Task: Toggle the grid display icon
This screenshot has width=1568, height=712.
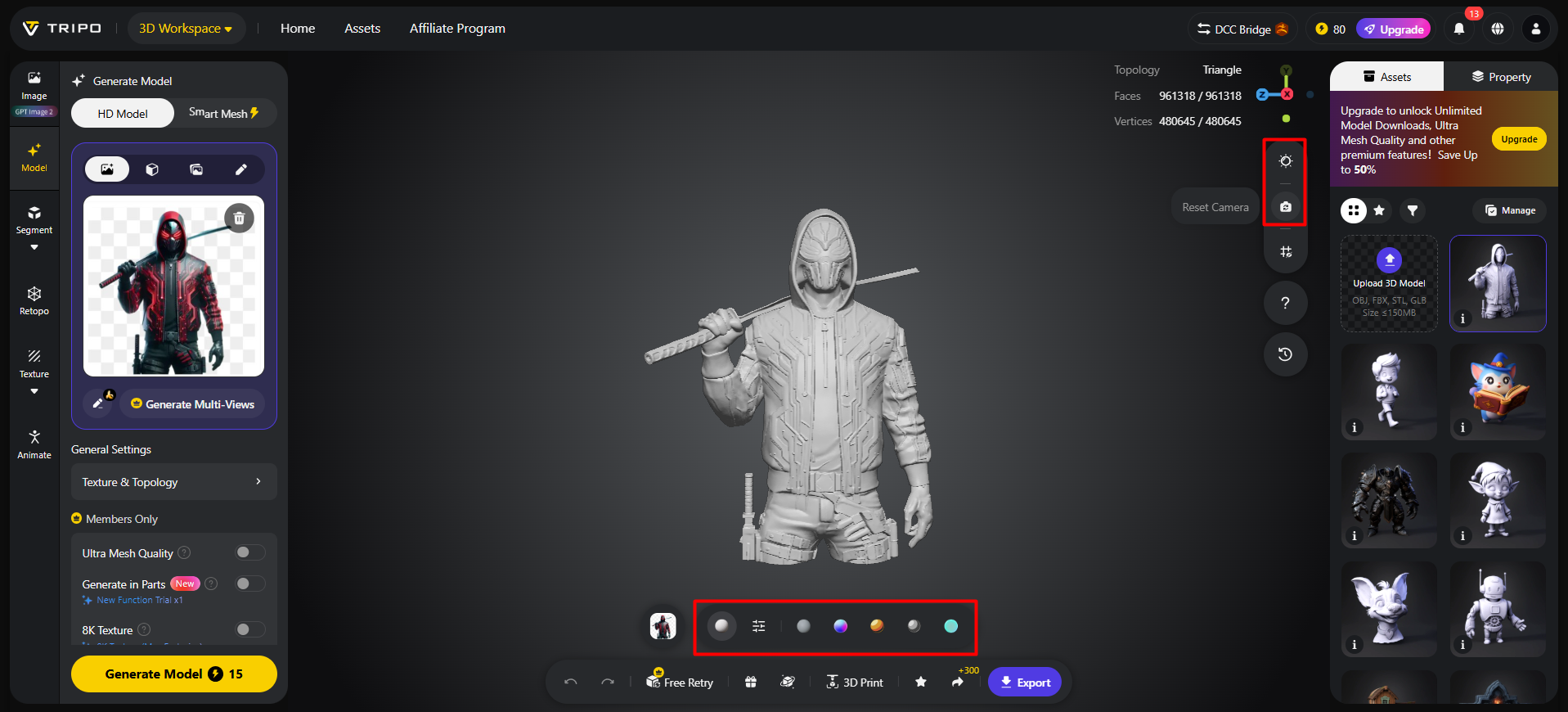Action: pos(1286,252)
